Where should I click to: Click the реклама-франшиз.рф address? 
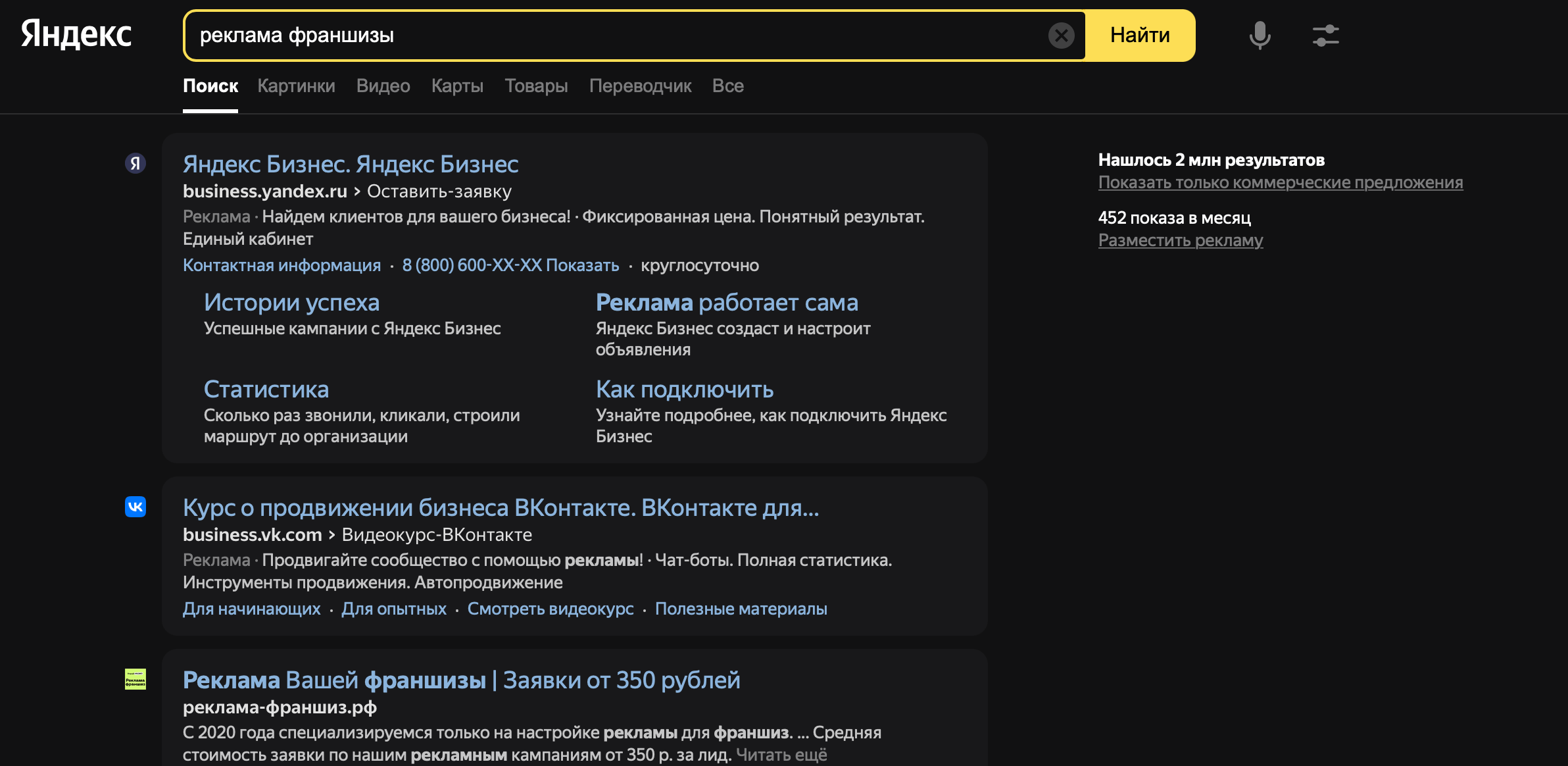click(x=280, y=707)
